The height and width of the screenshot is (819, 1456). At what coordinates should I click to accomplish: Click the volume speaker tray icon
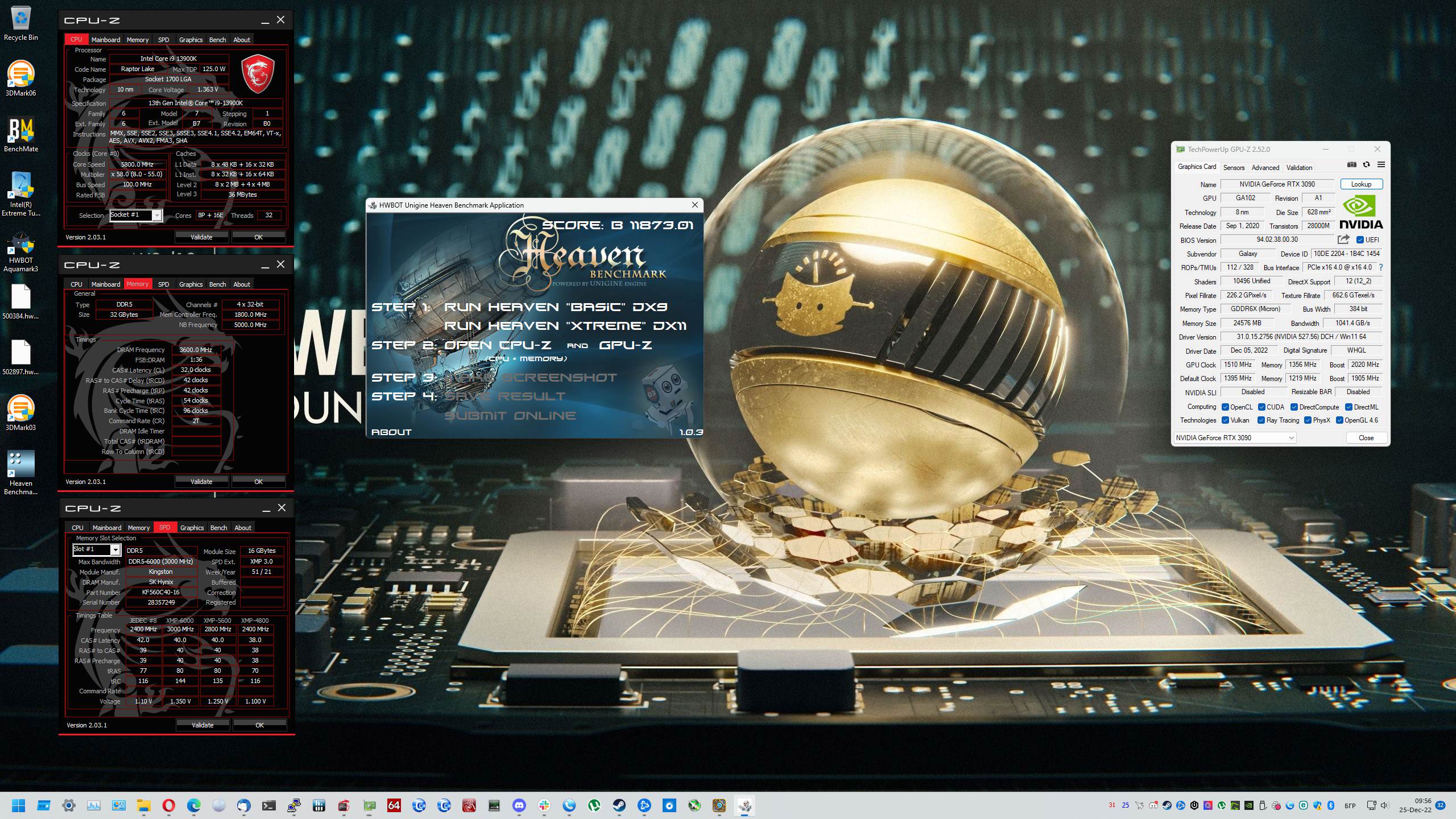(x=1384, y=805)
